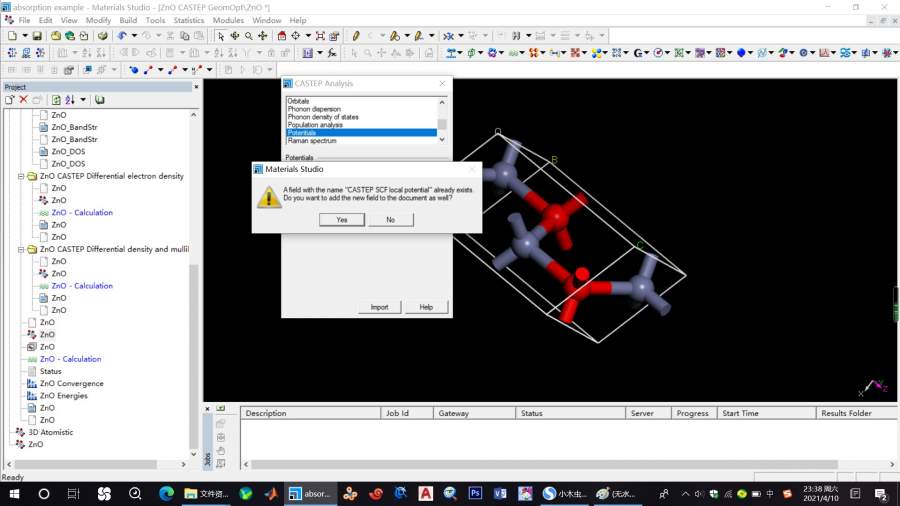Open the Project sort order dropdown arrow

click(x=83, y=100)
